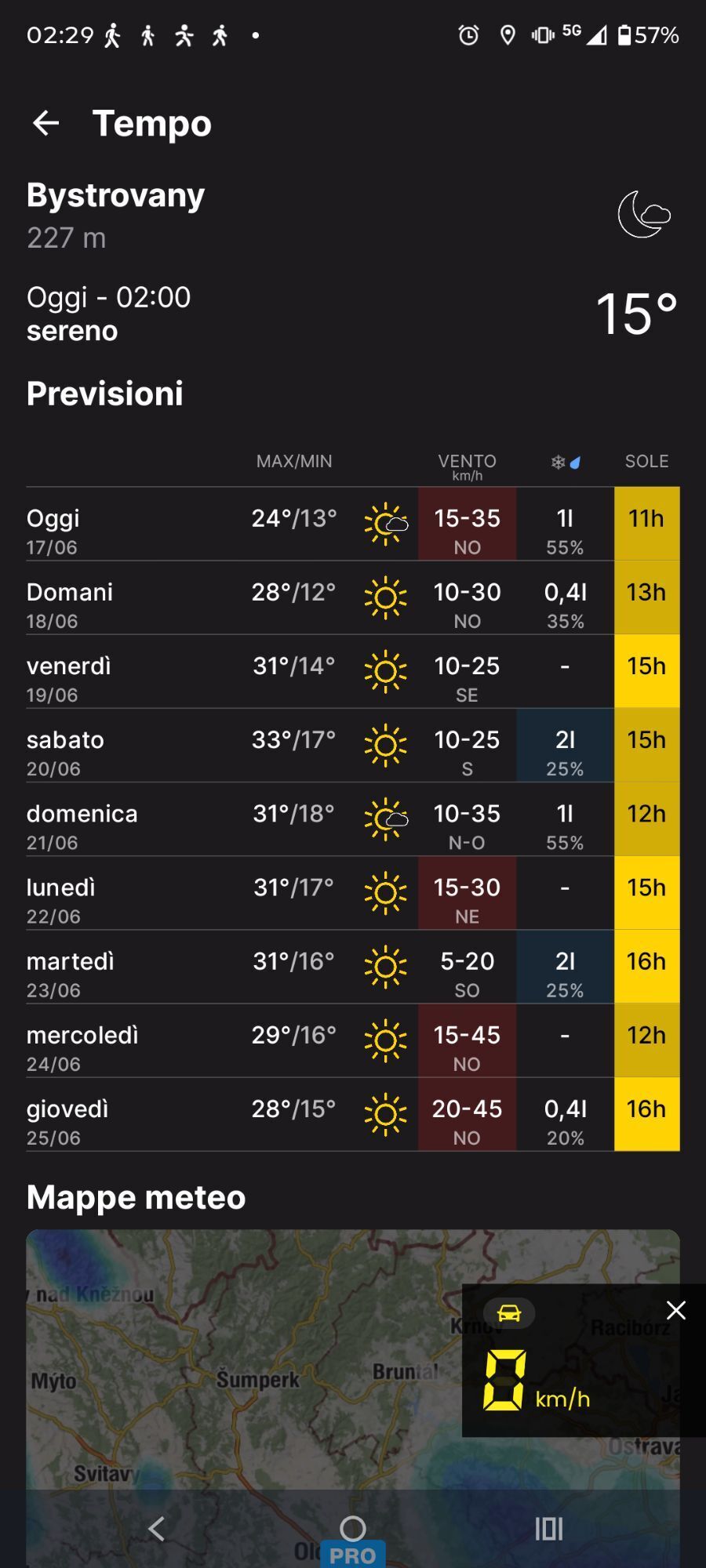Tap the Android back navigation button
Screen dimensions: 706x1568
(x=156, y=1528)
